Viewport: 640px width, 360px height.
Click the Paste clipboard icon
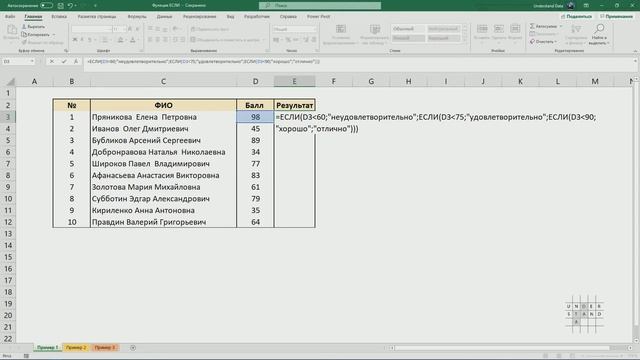click(12, 30)
